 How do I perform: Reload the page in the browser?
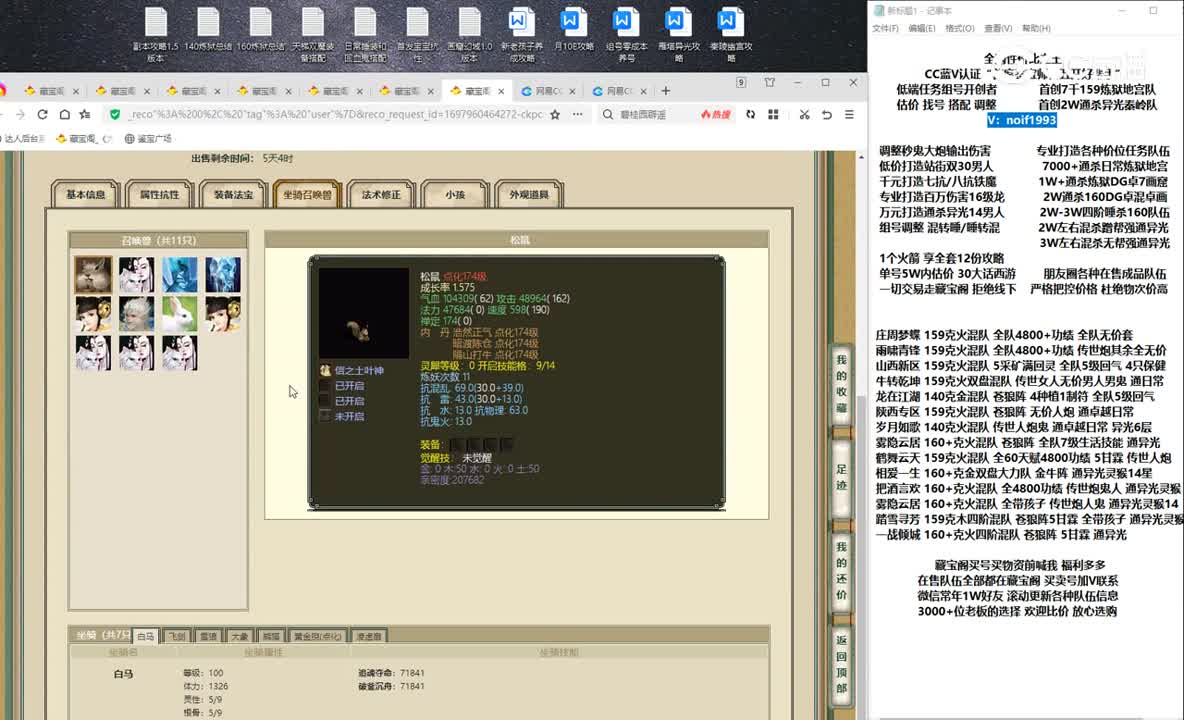click(x=42, y=115)
